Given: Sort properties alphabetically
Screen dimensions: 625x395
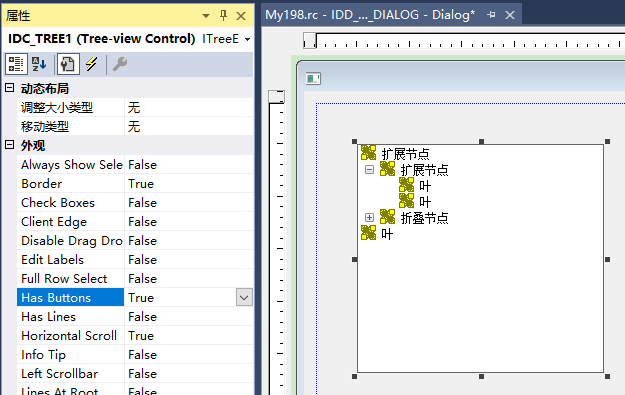Looking at the screenshot, I should (39, 64).
